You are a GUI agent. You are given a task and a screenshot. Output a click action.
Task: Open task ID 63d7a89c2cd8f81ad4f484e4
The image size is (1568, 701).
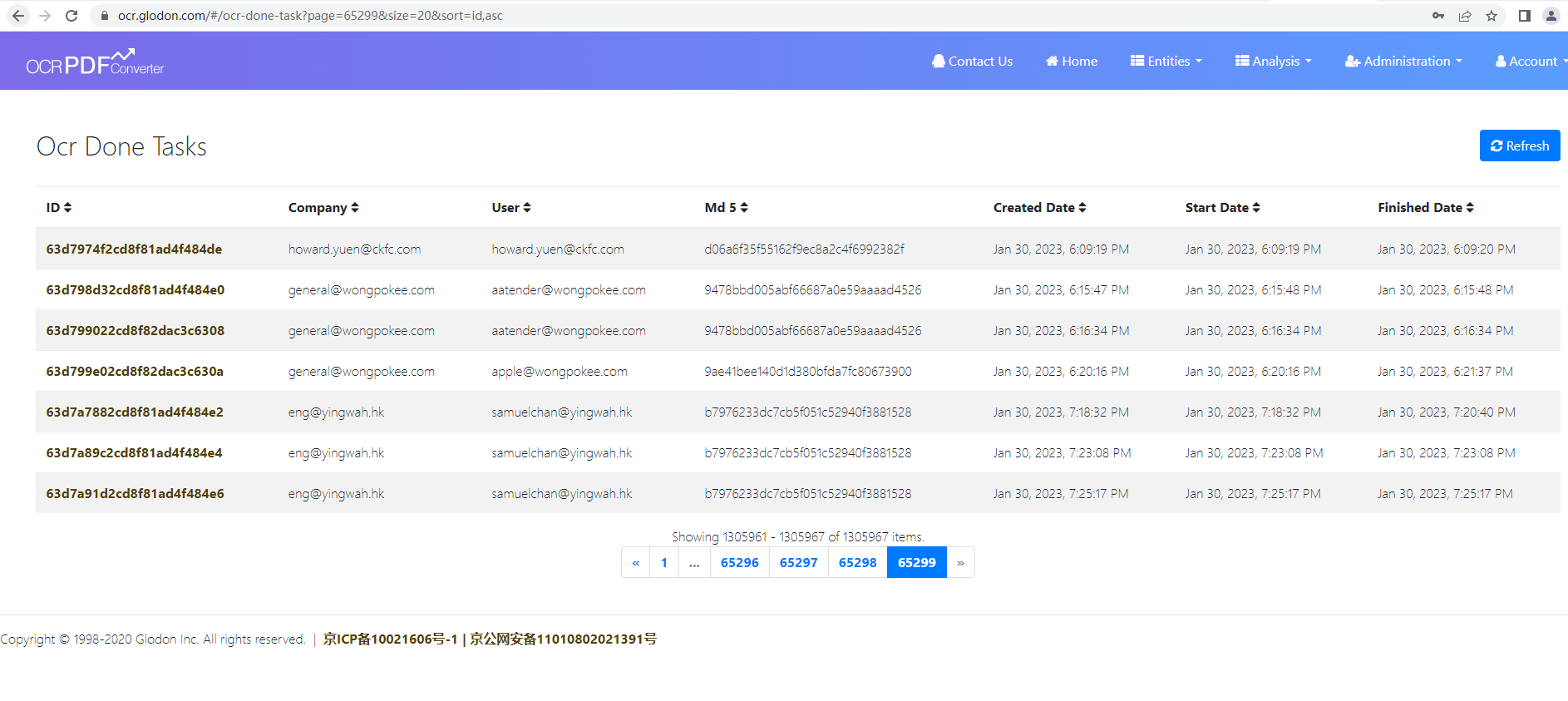pyautogui.click(x=134, y=452)
